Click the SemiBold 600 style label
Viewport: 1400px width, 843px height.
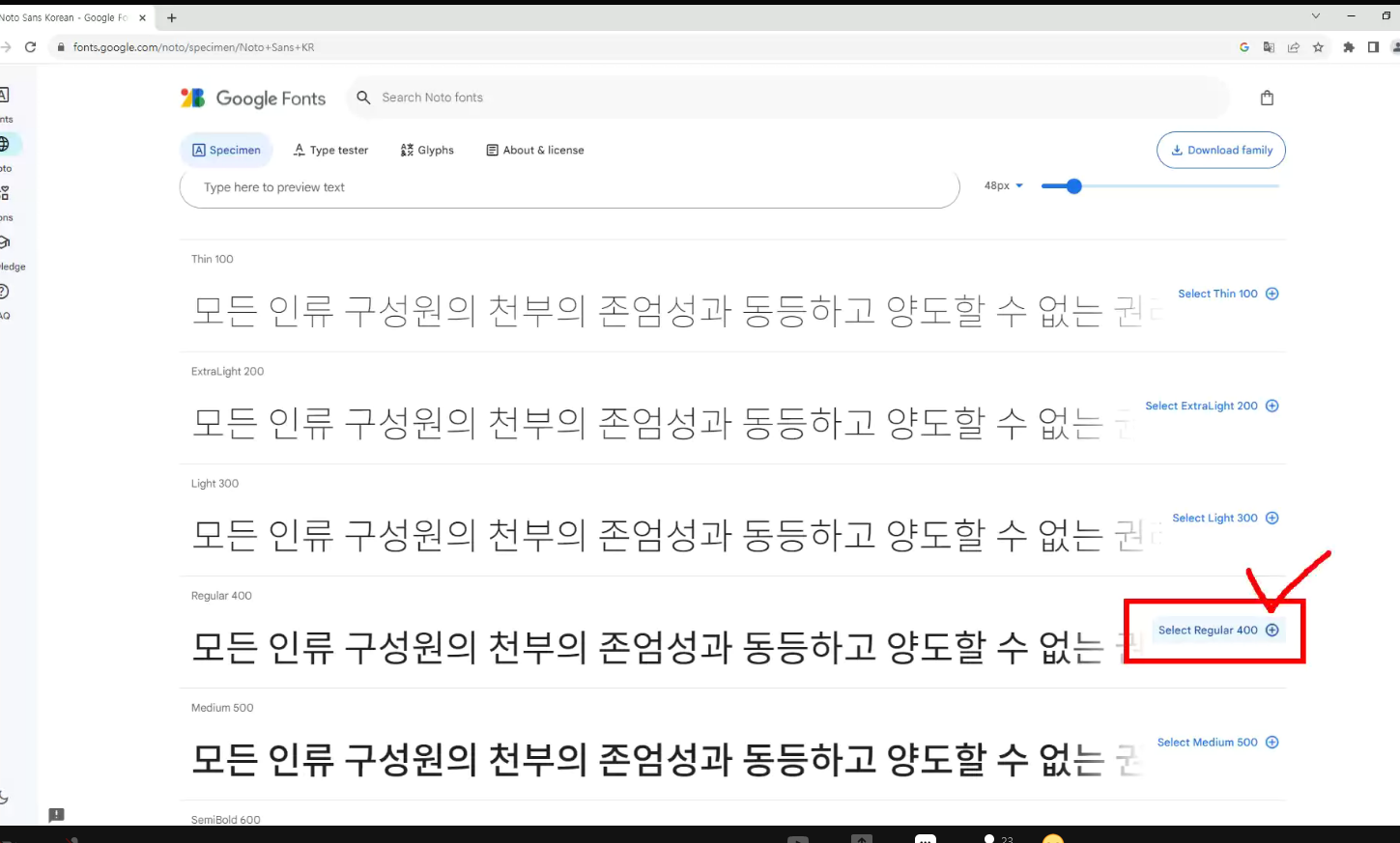(x=226, y=819)
